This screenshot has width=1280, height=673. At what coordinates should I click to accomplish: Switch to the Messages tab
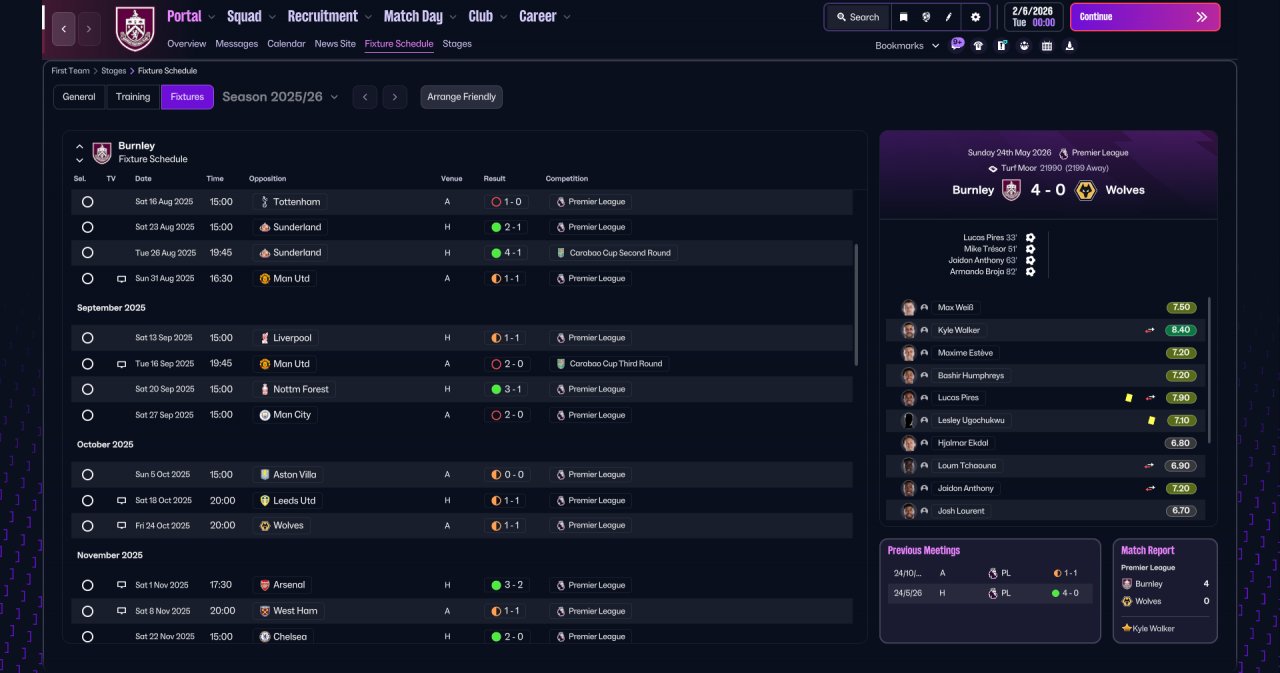click(x=237, y=44)
